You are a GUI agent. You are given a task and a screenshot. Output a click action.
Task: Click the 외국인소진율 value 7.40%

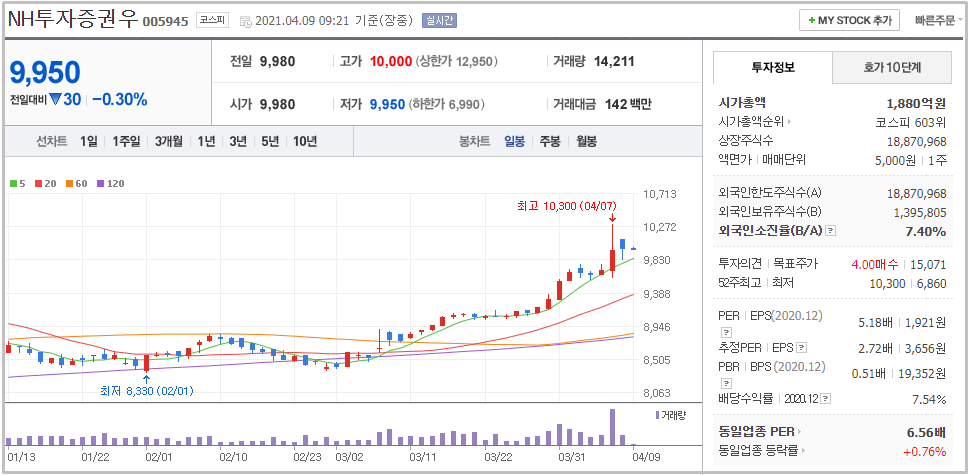pyautogui.click(x=926, y=231)
